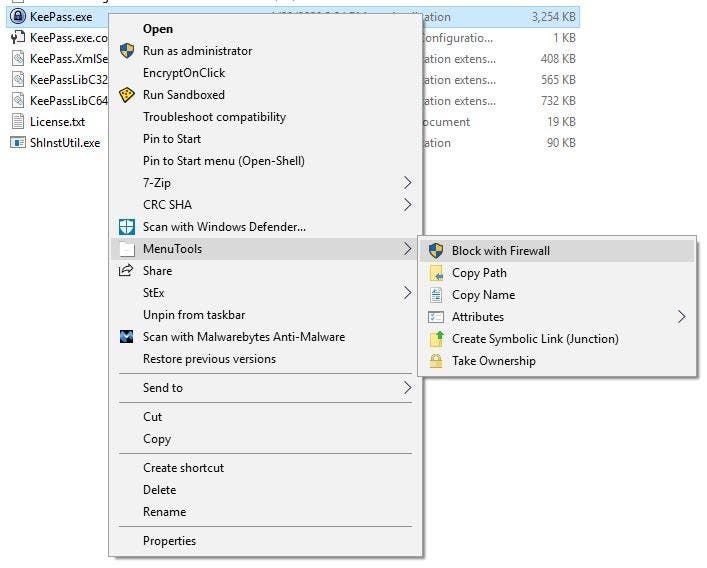
Task: Select Create Symbolic Link (Junction)
Action: (x=557, y=339)
